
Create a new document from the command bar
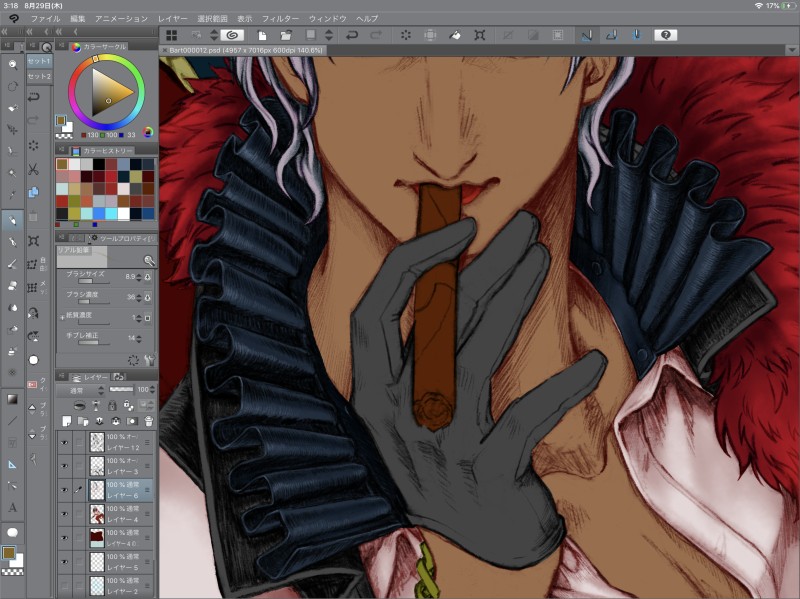(x=262, y=35)
